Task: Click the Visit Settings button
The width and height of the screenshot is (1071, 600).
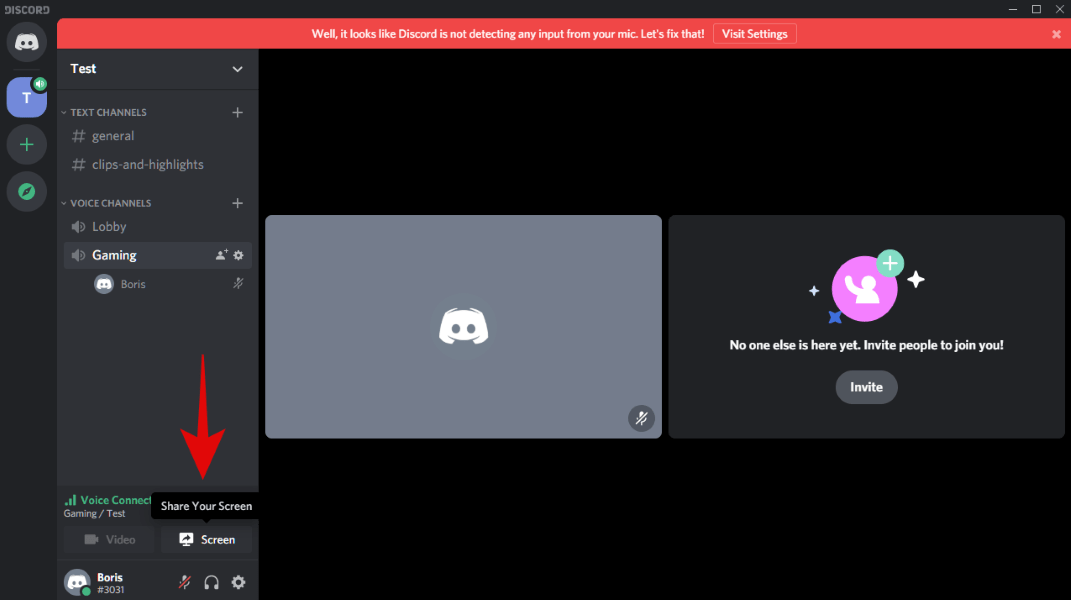Action: click(x=755, y=34)
